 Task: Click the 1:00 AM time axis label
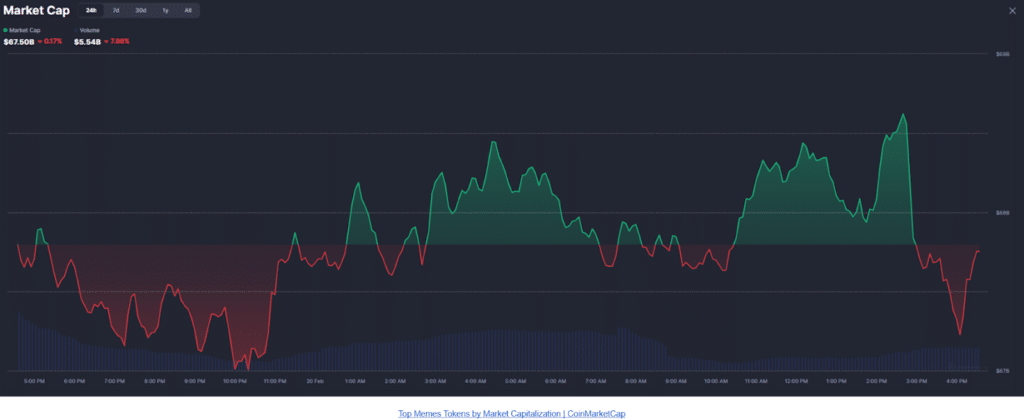click(x=355, y=381)
